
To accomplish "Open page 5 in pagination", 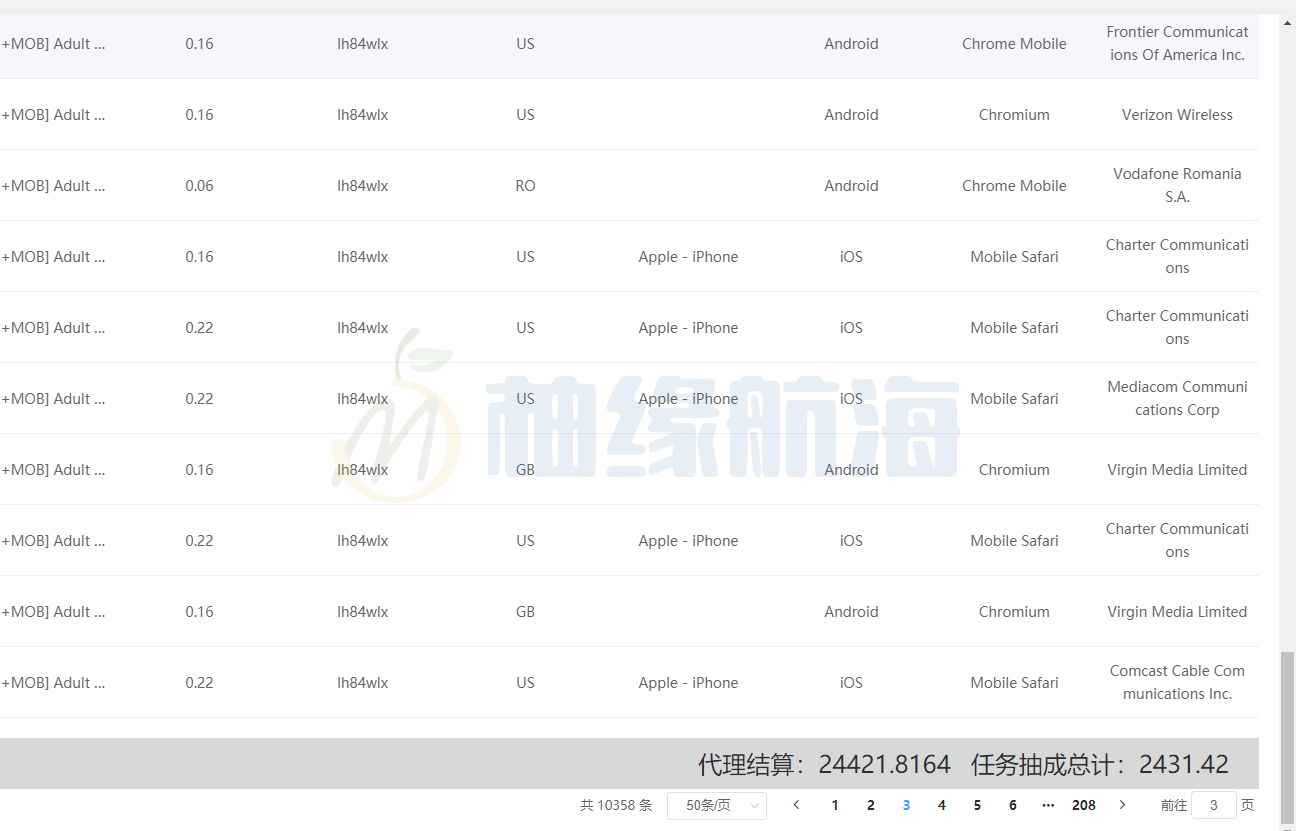I will [x=977, y=805].
